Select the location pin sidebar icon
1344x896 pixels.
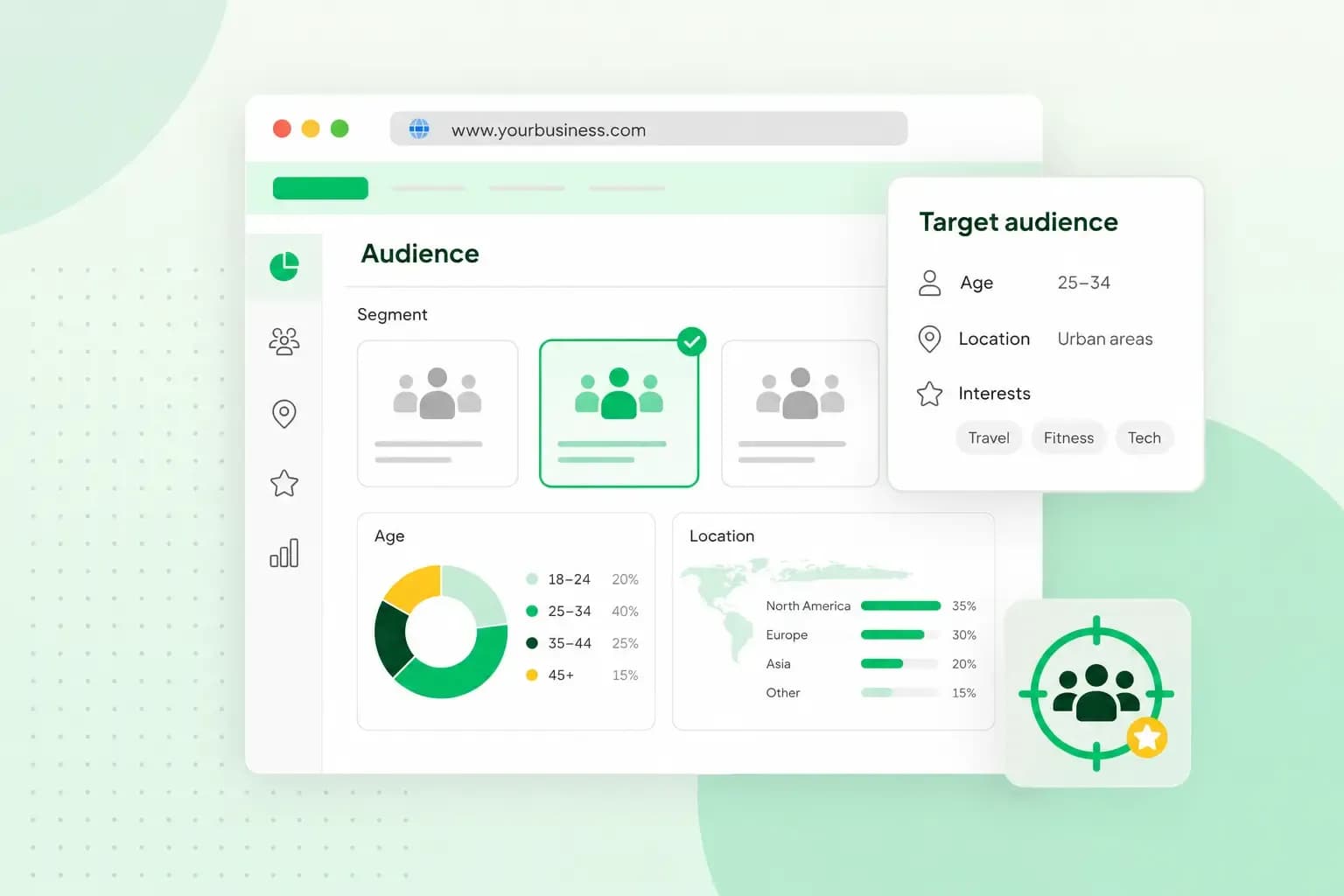coord(284,414)
